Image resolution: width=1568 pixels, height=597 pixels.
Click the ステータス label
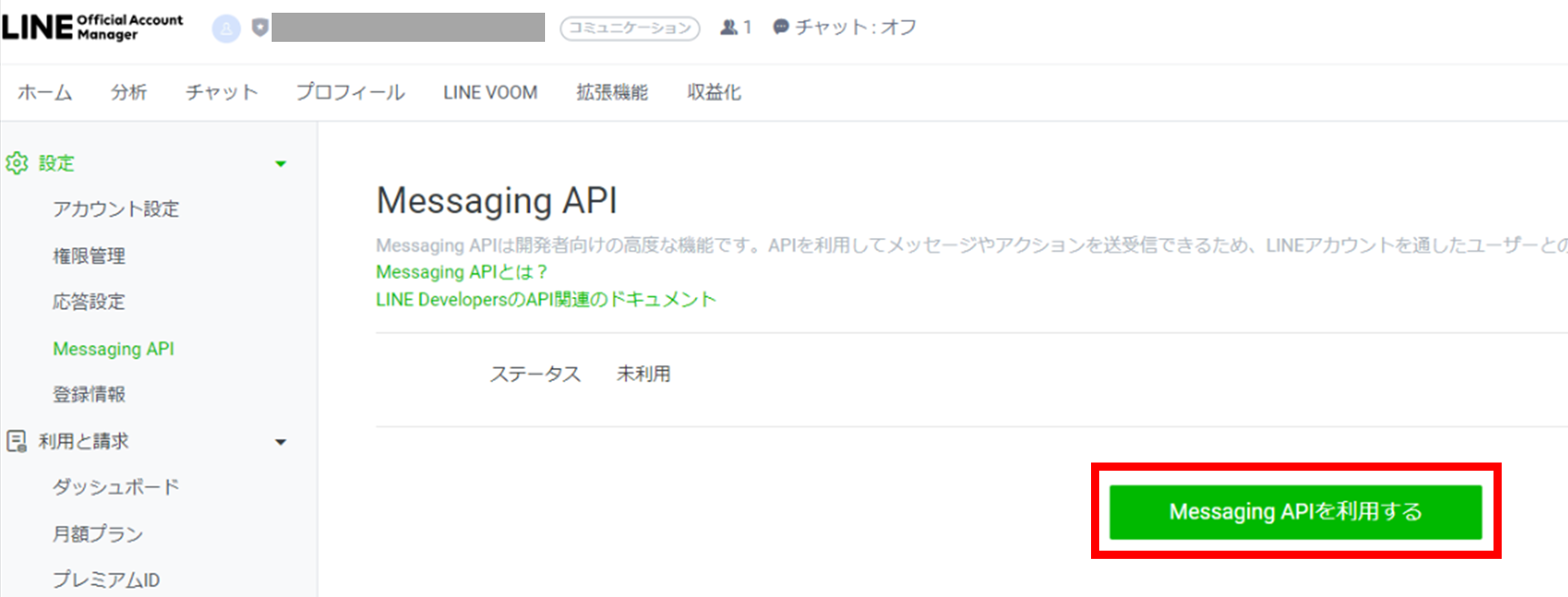coord(535,373)
